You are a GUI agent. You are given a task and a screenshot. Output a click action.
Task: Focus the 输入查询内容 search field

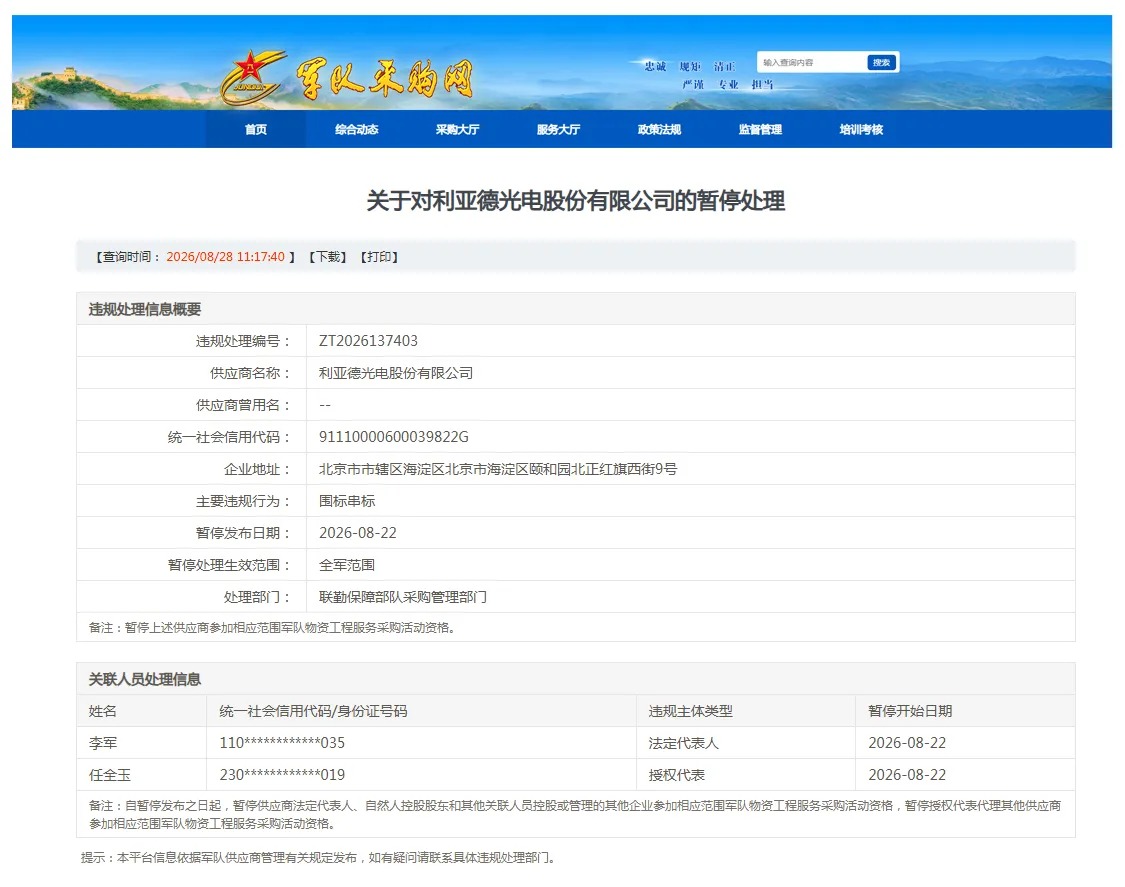811,62
